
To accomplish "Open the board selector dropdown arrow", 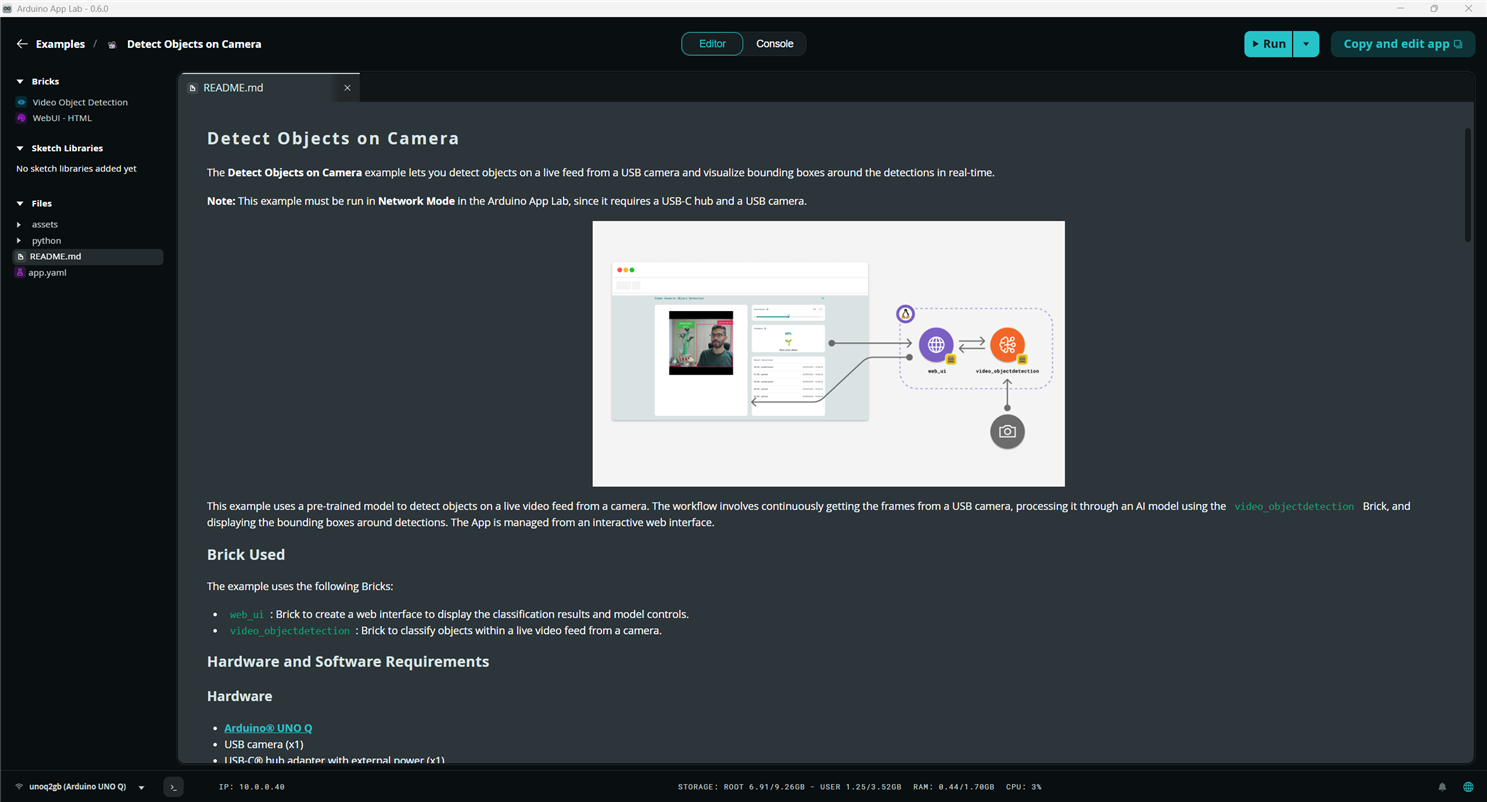I will 141,788.
